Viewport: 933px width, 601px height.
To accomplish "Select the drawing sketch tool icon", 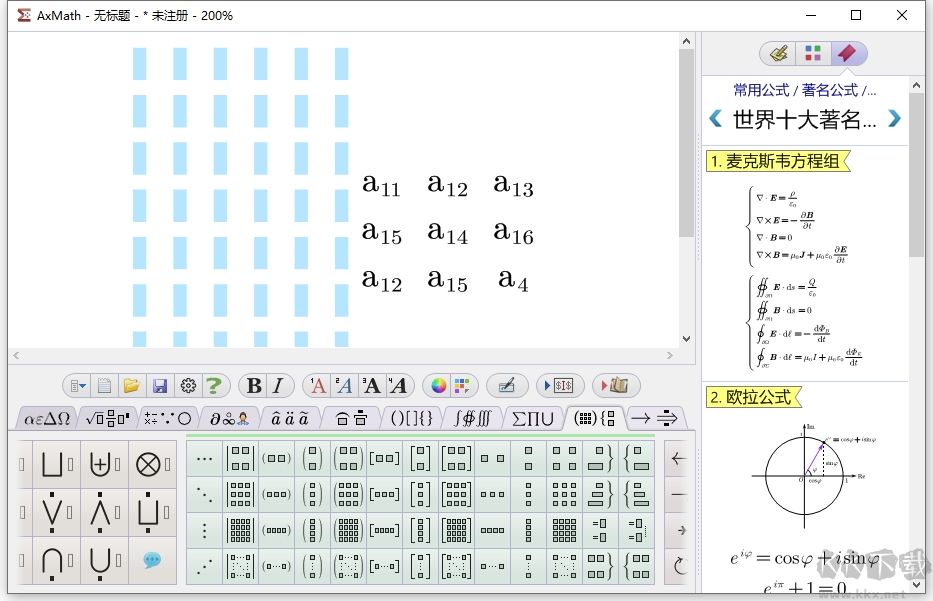I will [507, 385].
